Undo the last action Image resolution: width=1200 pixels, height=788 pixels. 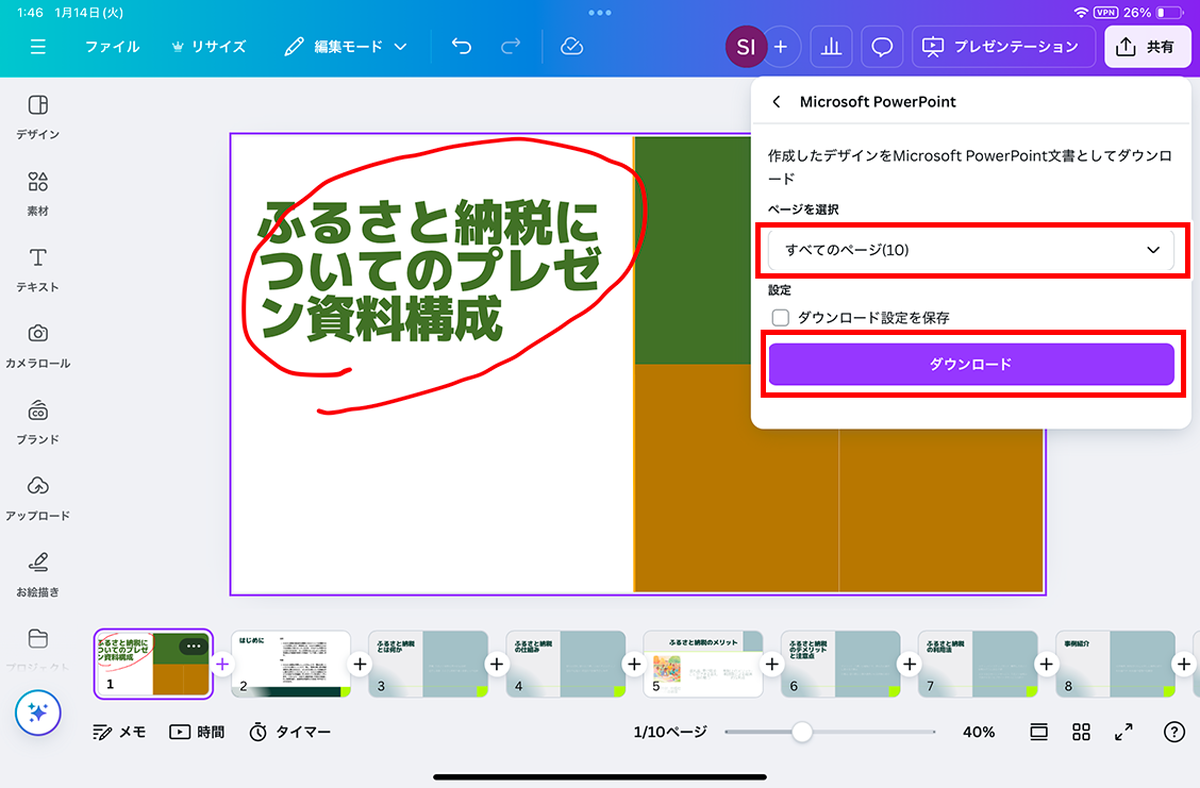pyautogui.click(x=461, y=47)
